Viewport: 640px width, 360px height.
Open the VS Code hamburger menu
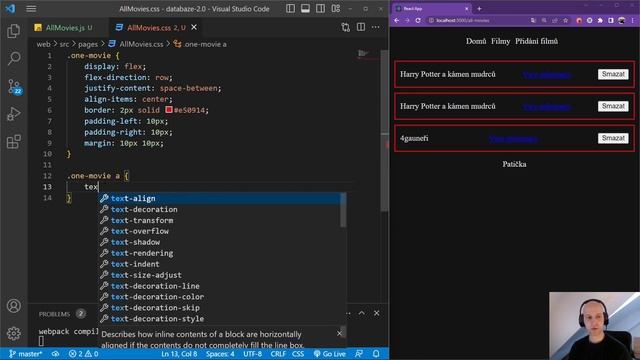pyautogui.click(x=31, y=9)
